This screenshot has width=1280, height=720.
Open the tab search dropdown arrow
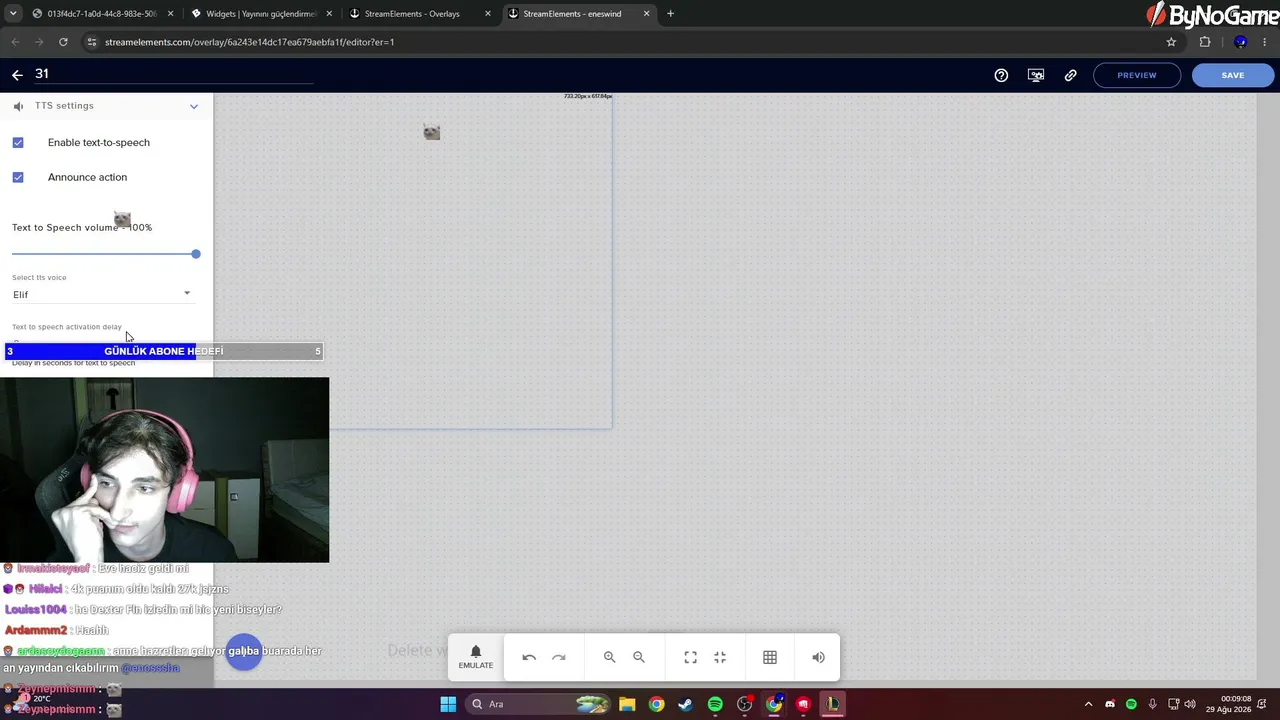13,14
